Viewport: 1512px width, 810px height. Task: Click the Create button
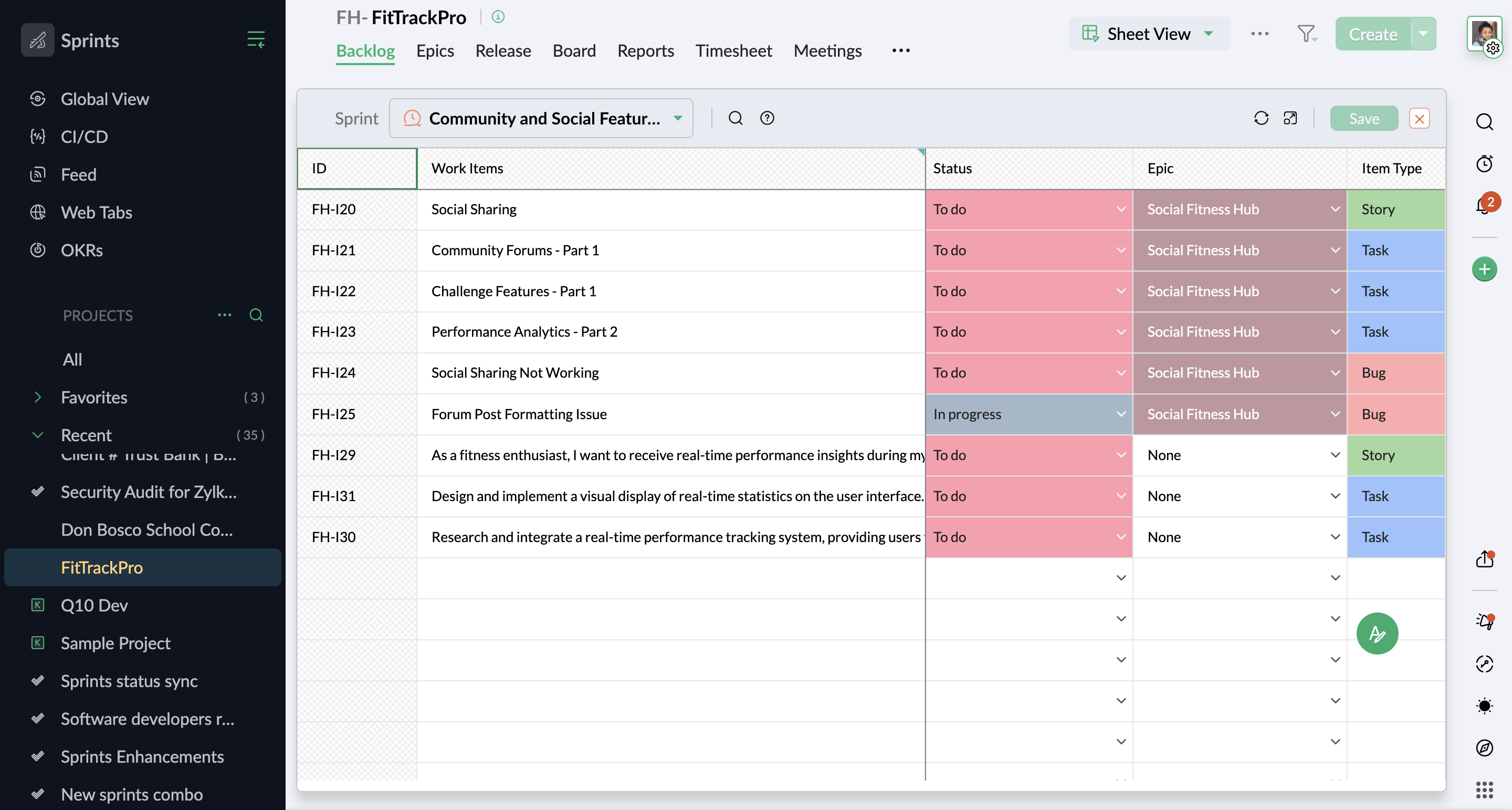coord(1372,34)
